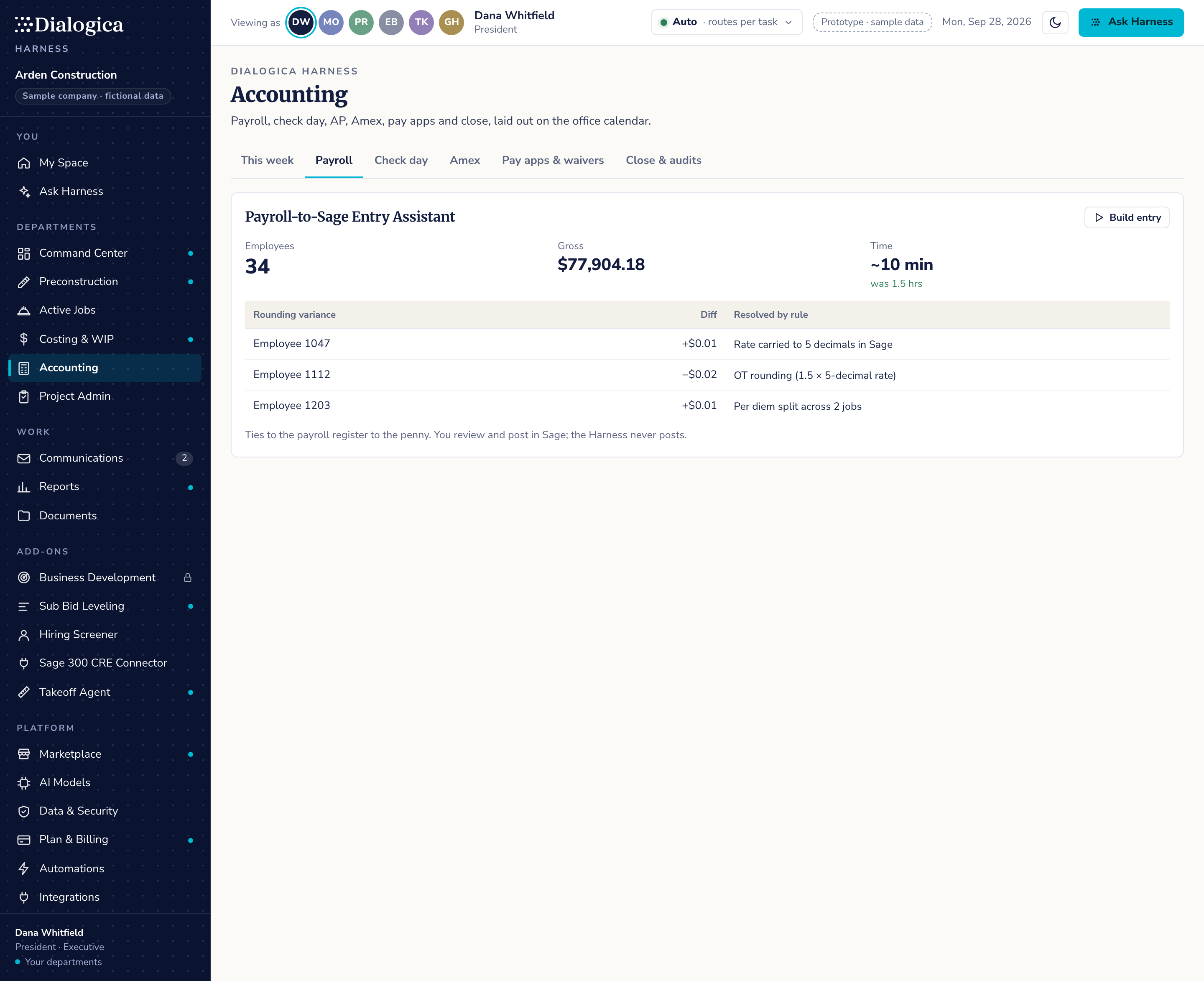Switch to the Check day tab
The height and width of the screenshot is (981, 1204).
(x=400, y=161)
